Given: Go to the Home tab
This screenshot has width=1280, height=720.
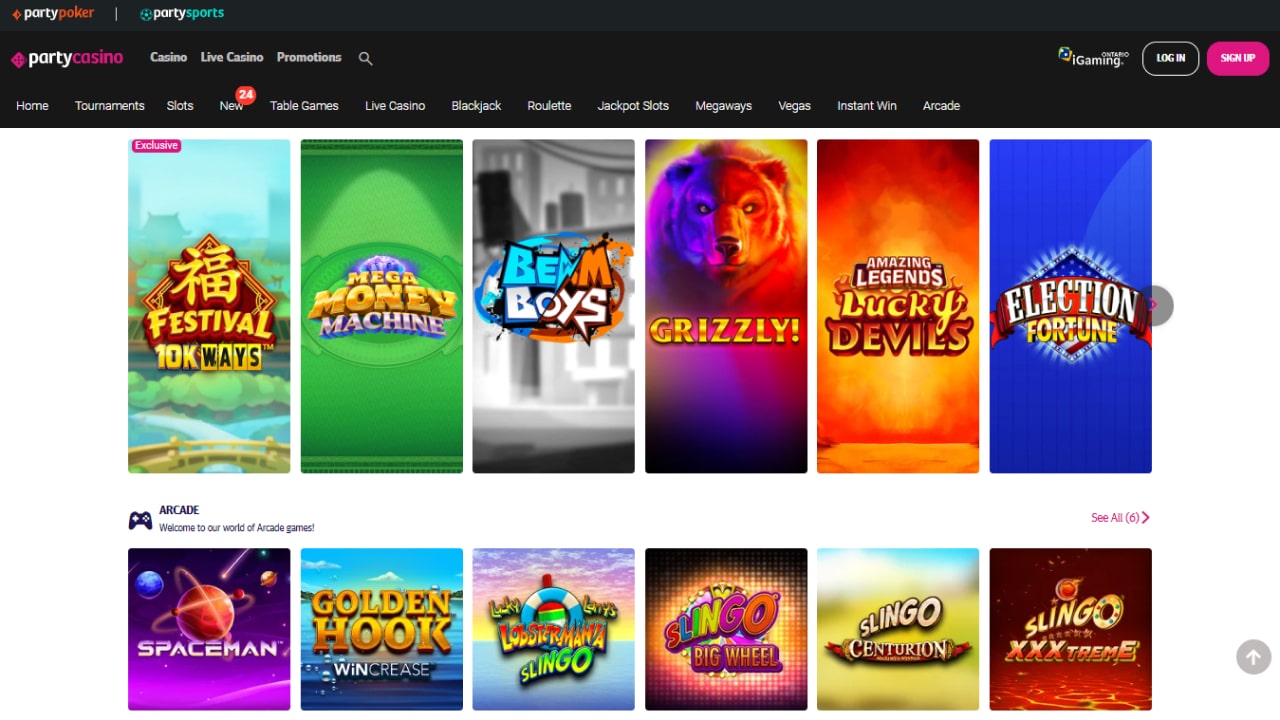Looking at the screenshot, I should coord(32,105).
